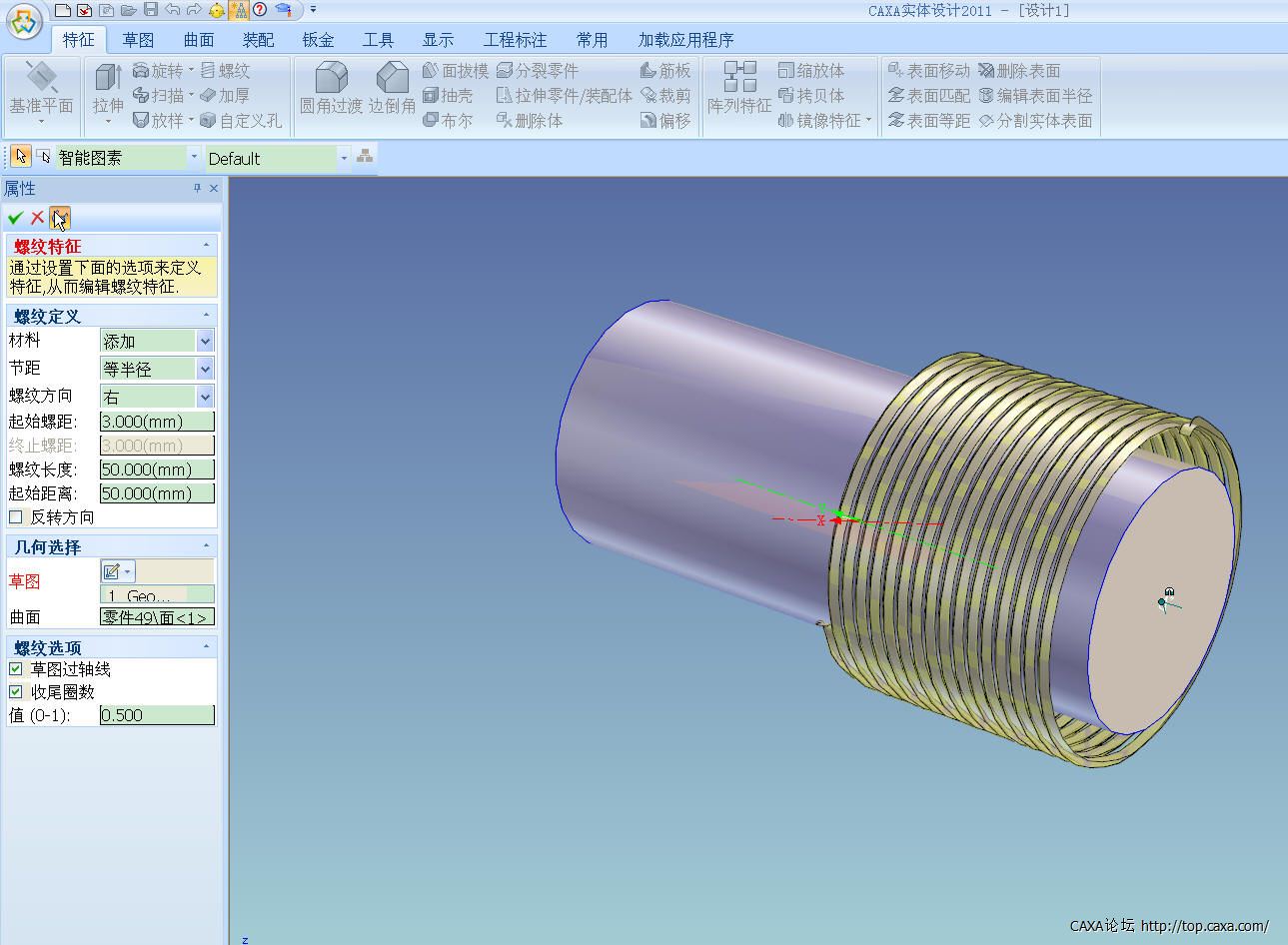
Task: Click the 布尔 boolean tool
Action: 448,121
